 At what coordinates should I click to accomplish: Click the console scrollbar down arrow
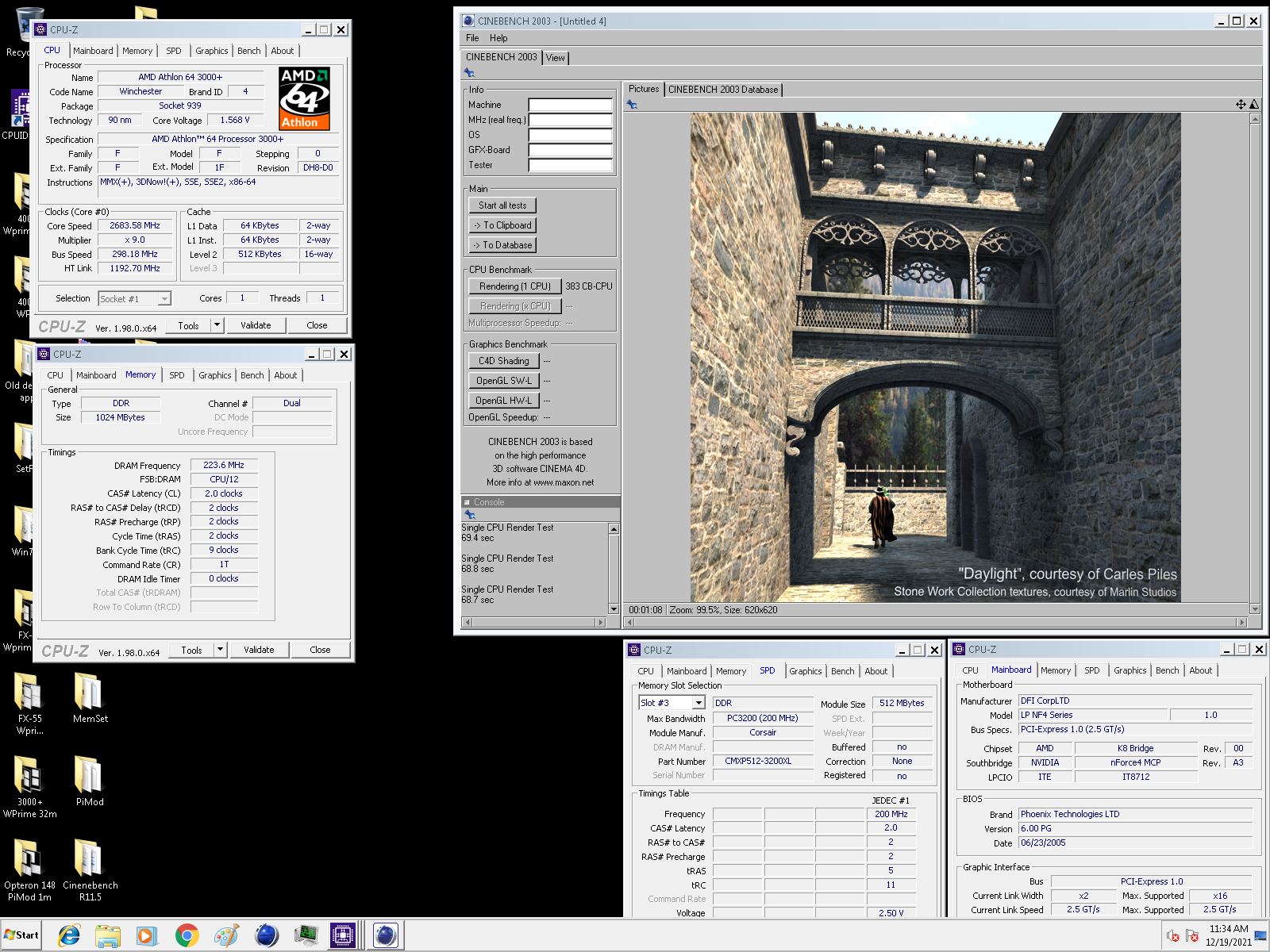(x=614, y=608)
